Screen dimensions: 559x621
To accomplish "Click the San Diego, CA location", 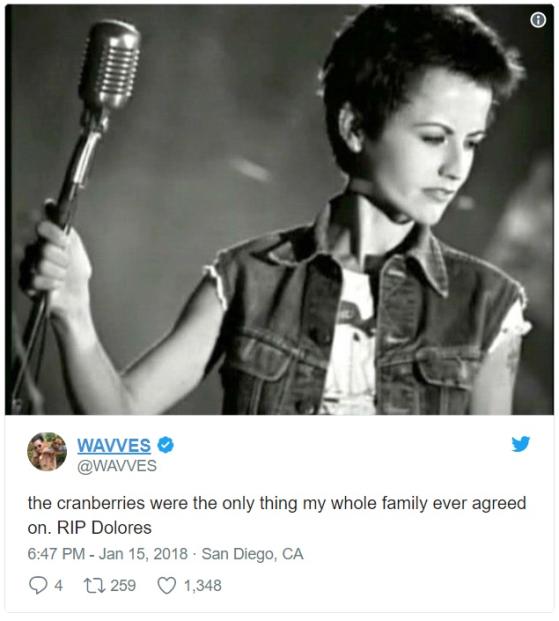I will pyautogui.click(x=252, y=554).
